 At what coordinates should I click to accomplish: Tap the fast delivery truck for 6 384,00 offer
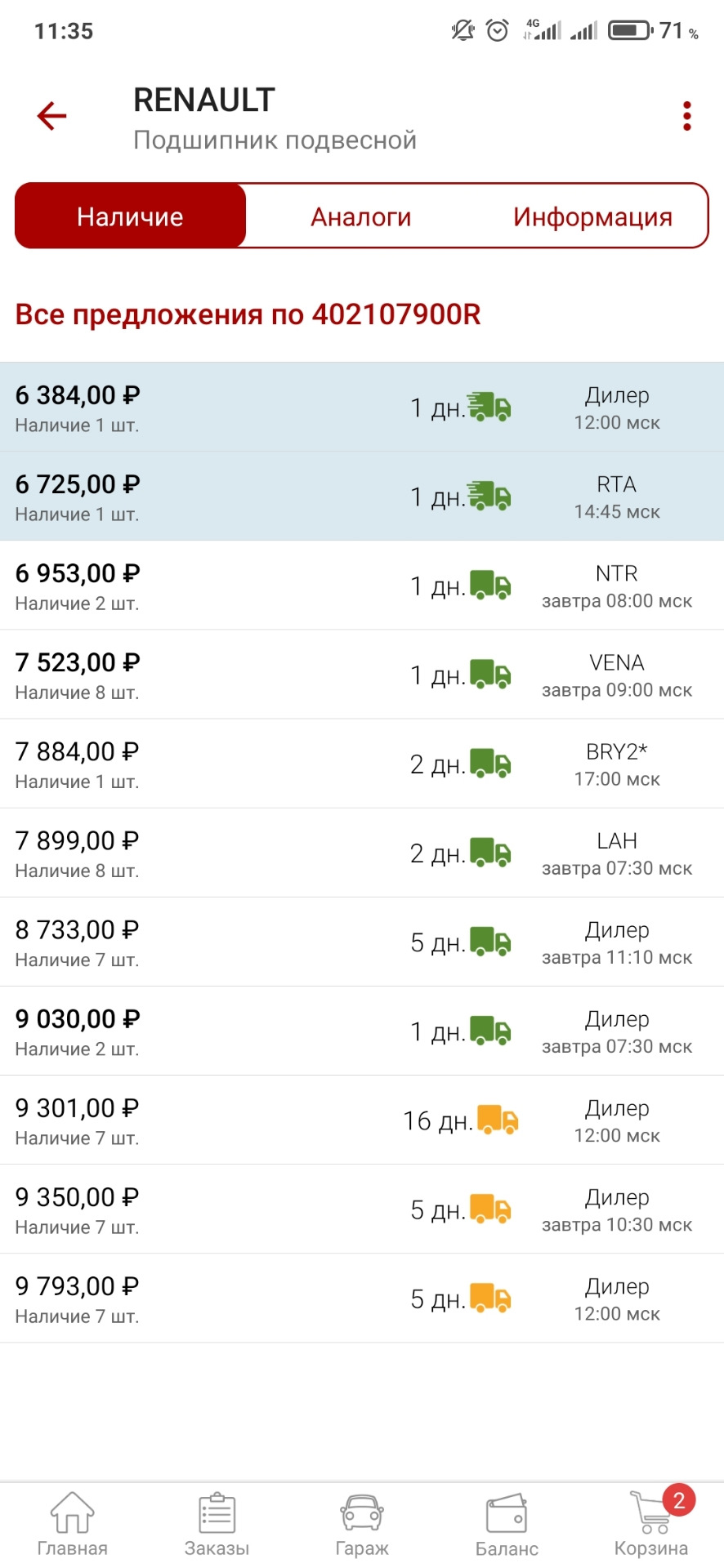489,407
